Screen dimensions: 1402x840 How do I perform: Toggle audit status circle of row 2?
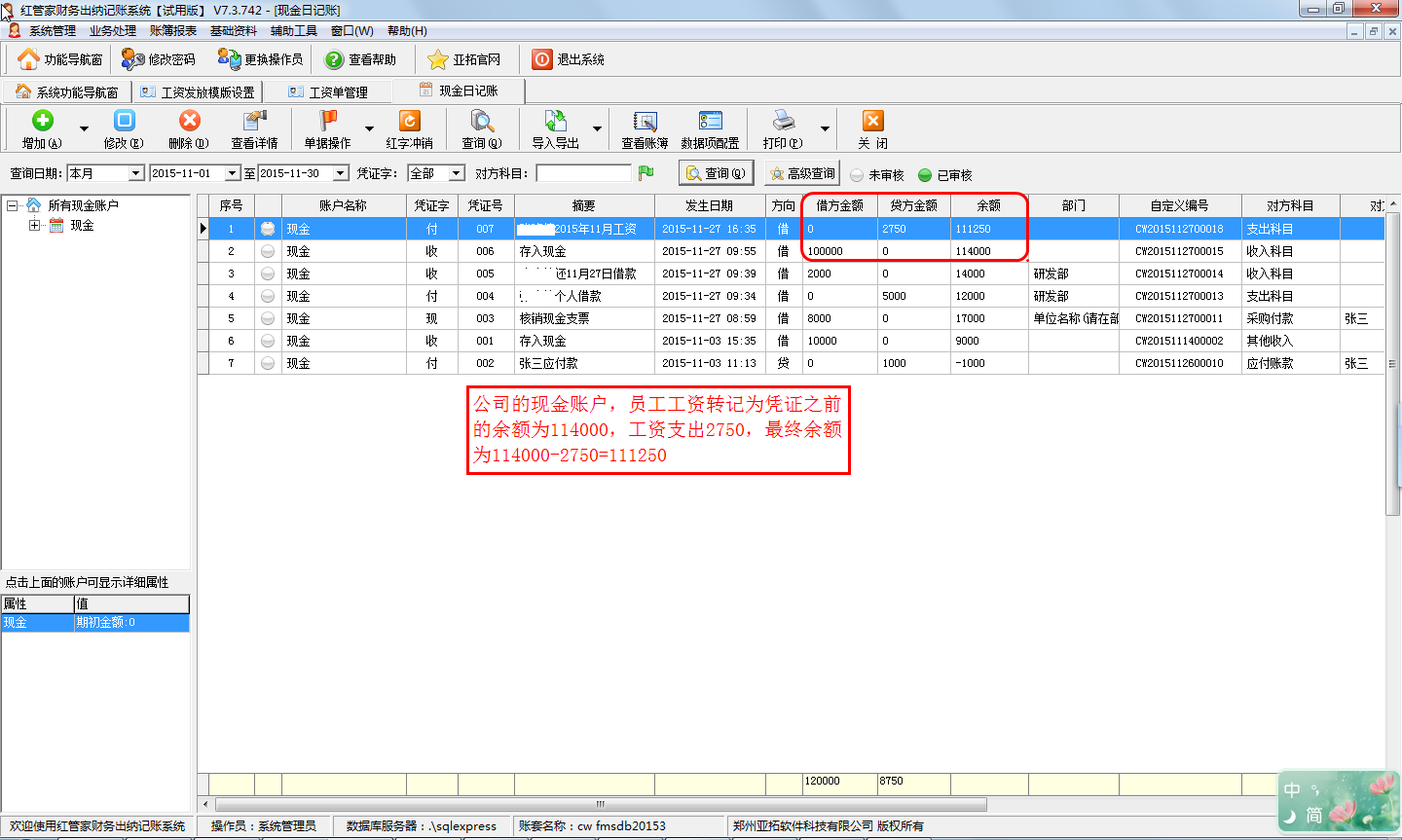point(268,251)
